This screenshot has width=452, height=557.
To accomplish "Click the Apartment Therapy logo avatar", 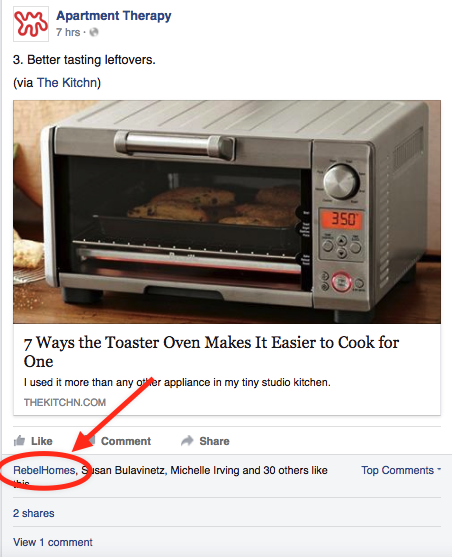I will 31,24.
